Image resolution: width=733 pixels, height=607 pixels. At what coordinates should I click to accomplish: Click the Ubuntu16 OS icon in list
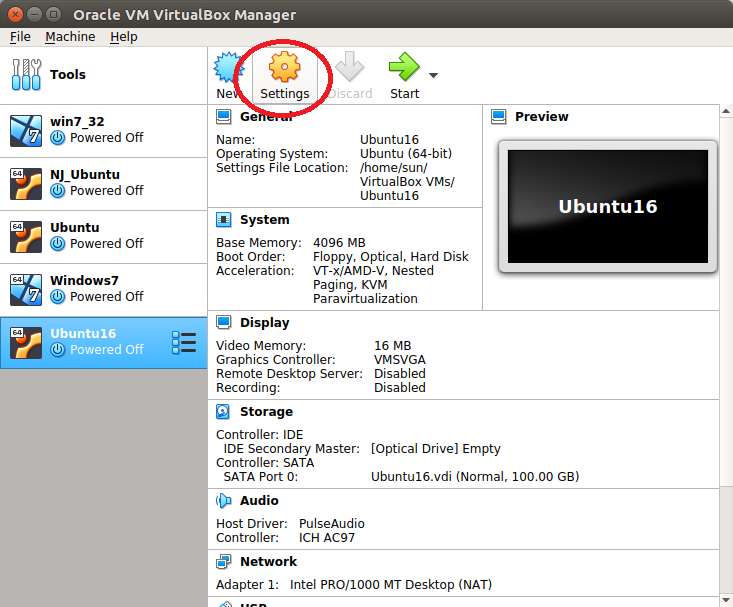point(26,343)
